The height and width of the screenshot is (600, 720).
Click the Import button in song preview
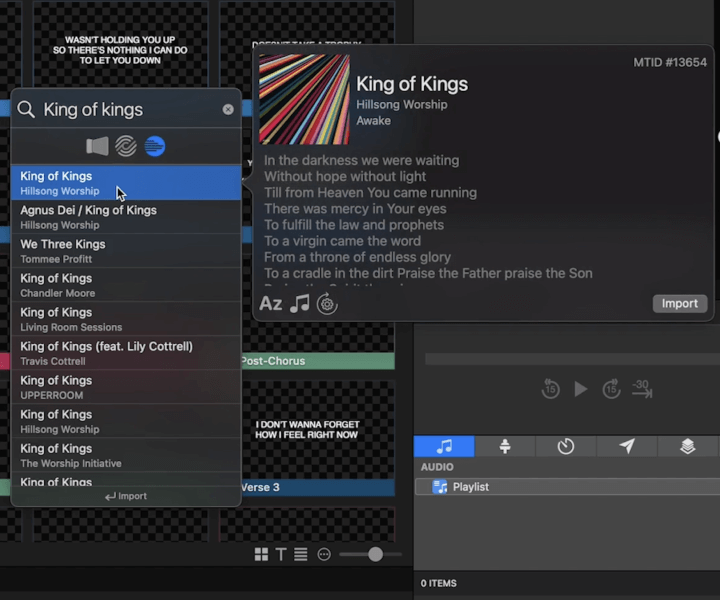[680, 303]
